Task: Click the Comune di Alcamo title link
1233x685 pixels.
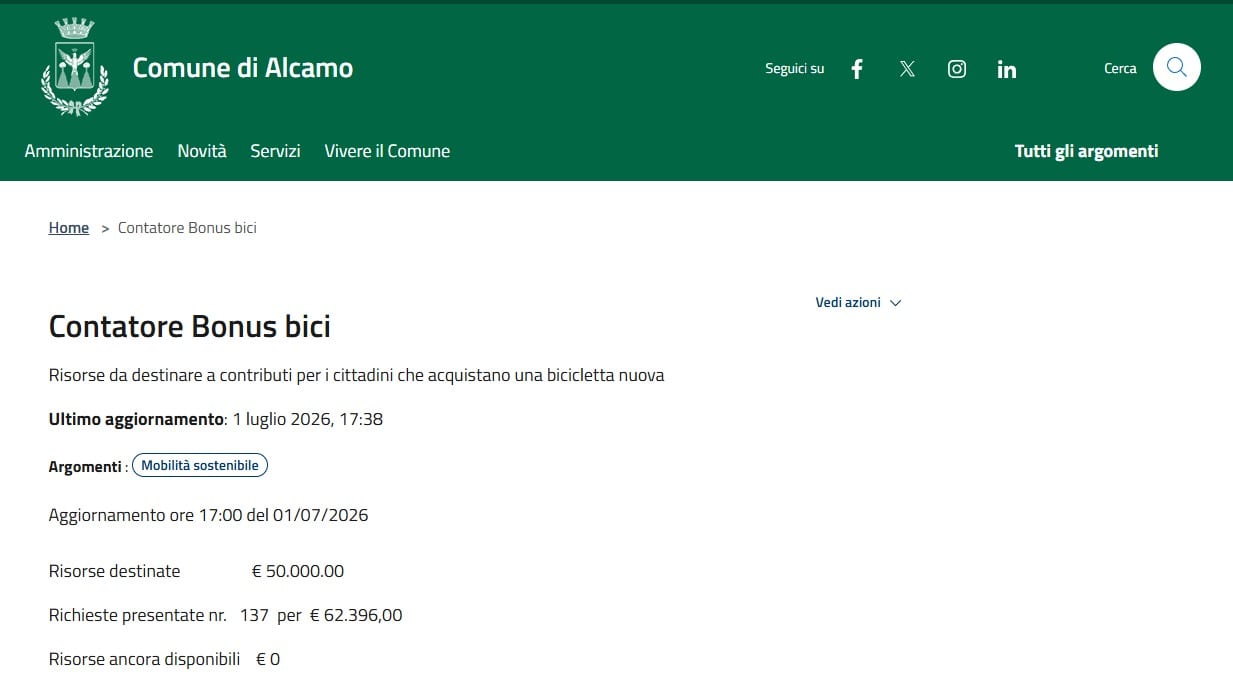Action: click(x=243, y=68)
